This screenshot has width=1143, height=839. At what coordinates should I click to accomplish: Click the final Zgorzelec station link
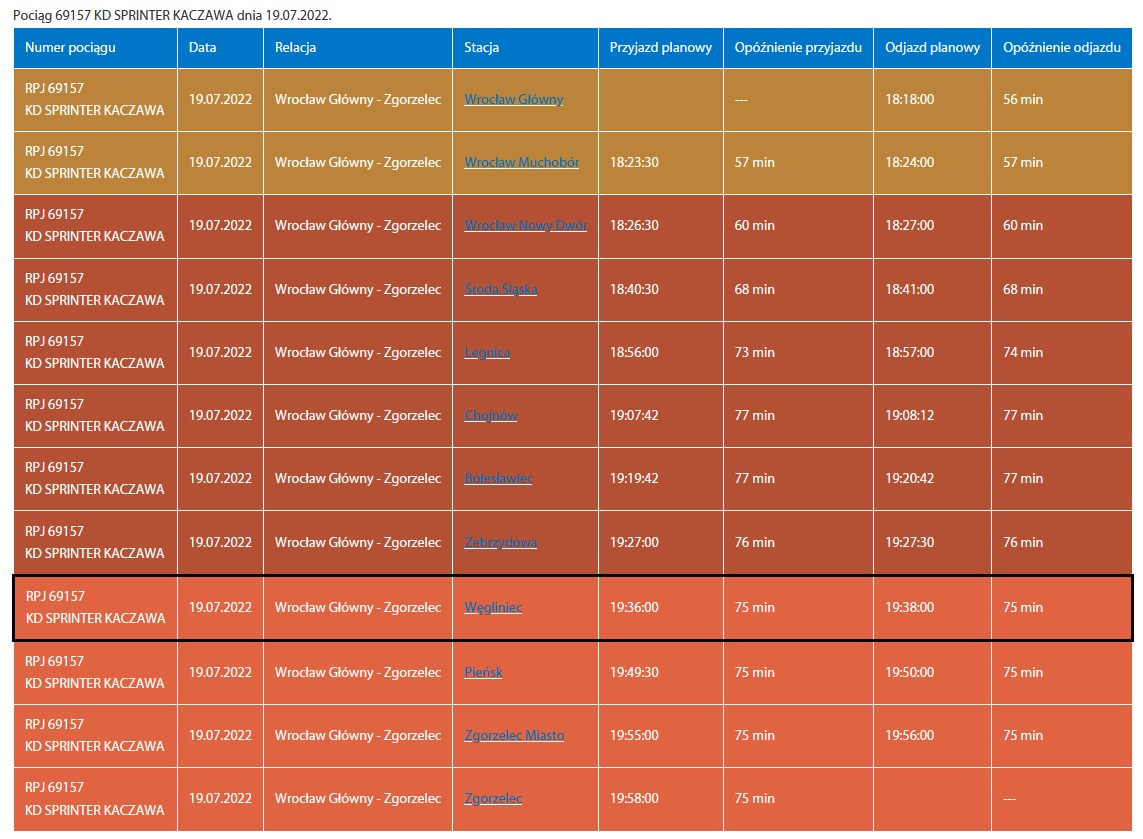tap(493, 798)
